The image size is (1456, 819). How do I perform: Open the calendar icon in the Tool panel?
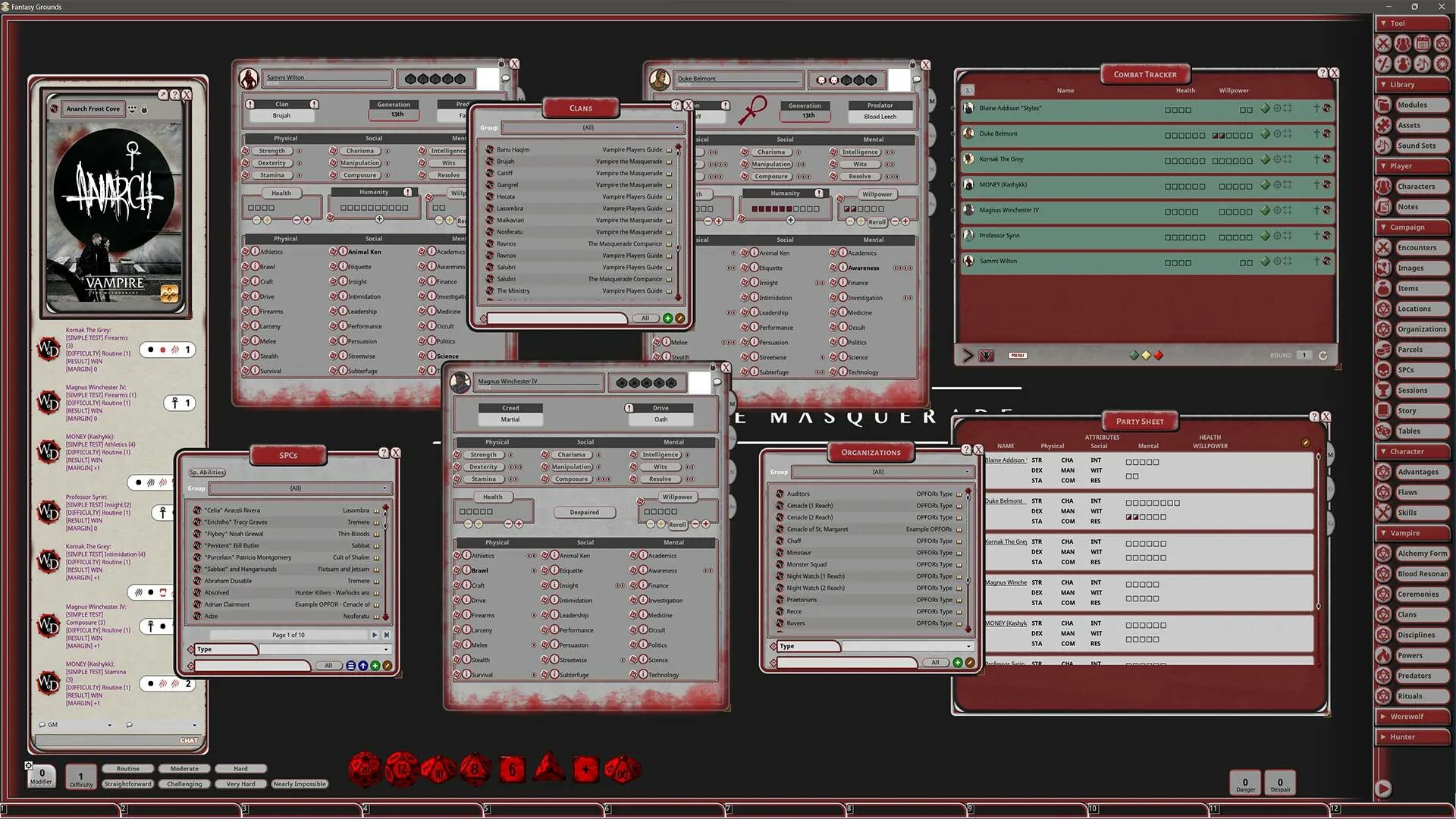pyautogui.click(x=1422, y=44)
